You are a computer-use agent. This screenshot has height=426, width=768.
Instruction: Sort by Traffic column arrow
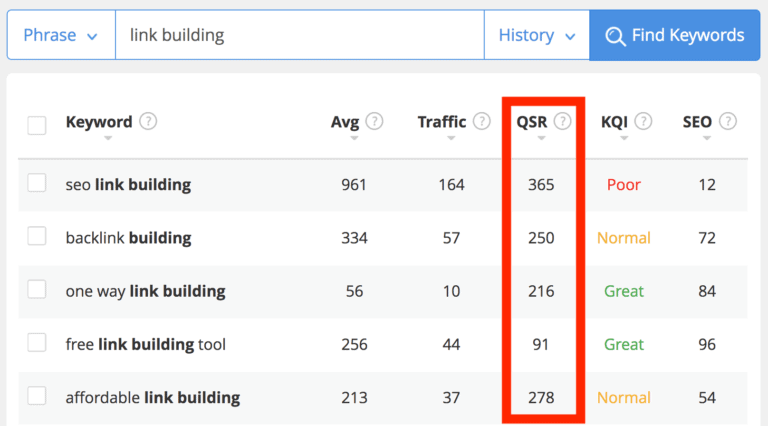click(451, 139)
